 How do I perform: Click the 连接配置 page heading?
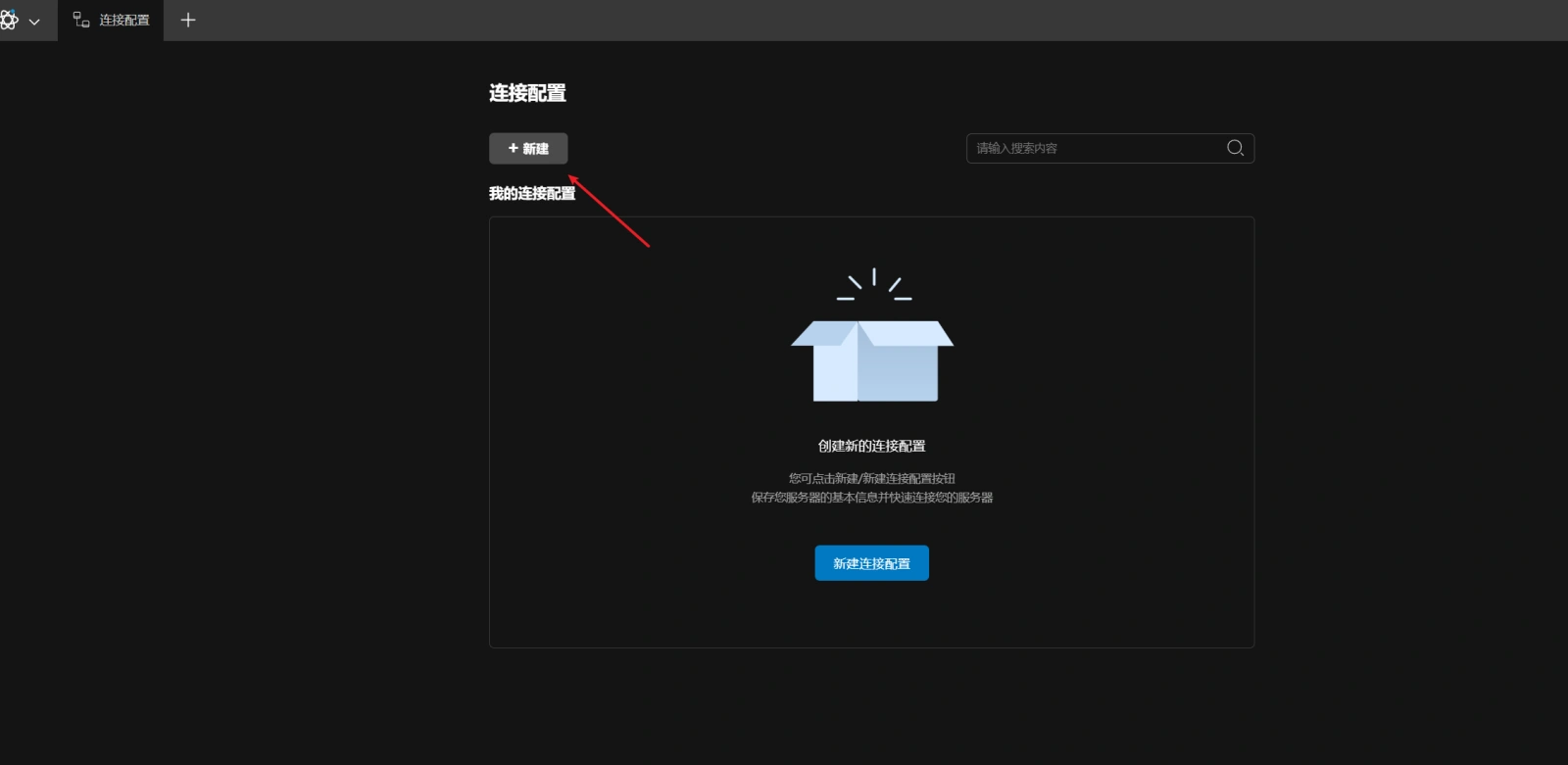pos(527,93)
